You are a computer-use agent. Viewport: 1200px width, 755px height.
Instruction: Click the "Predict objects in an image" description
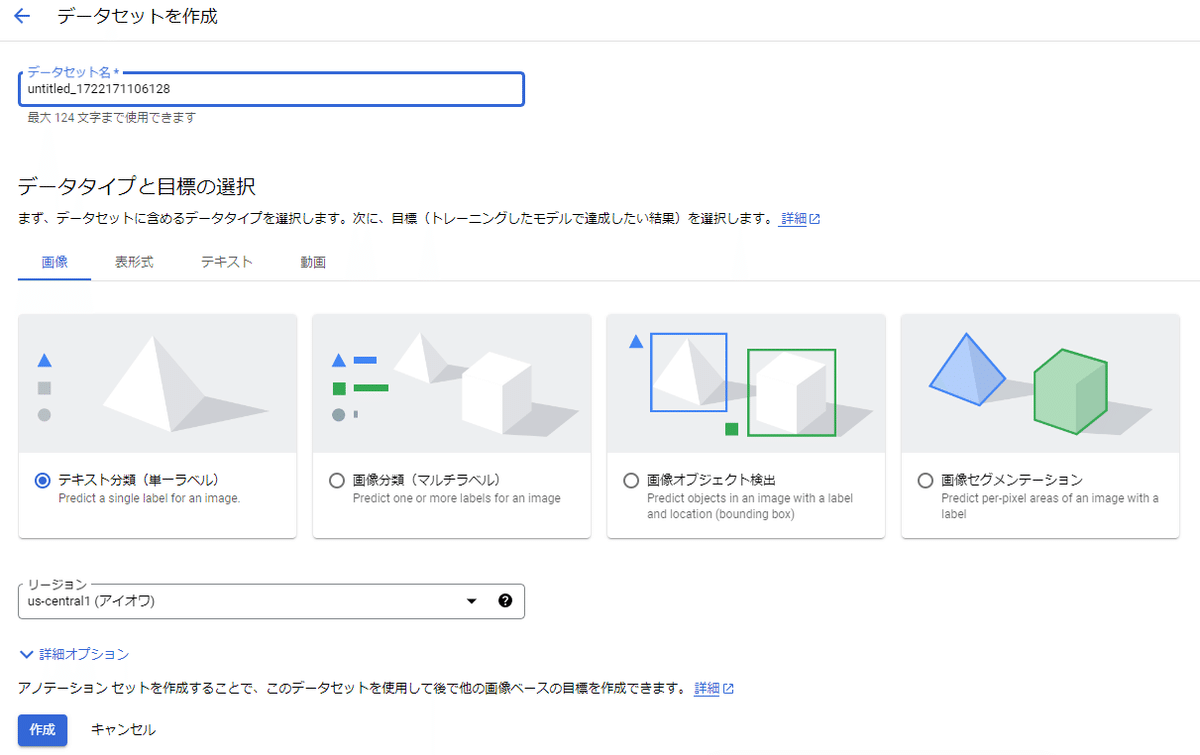(x=749, y=506)
